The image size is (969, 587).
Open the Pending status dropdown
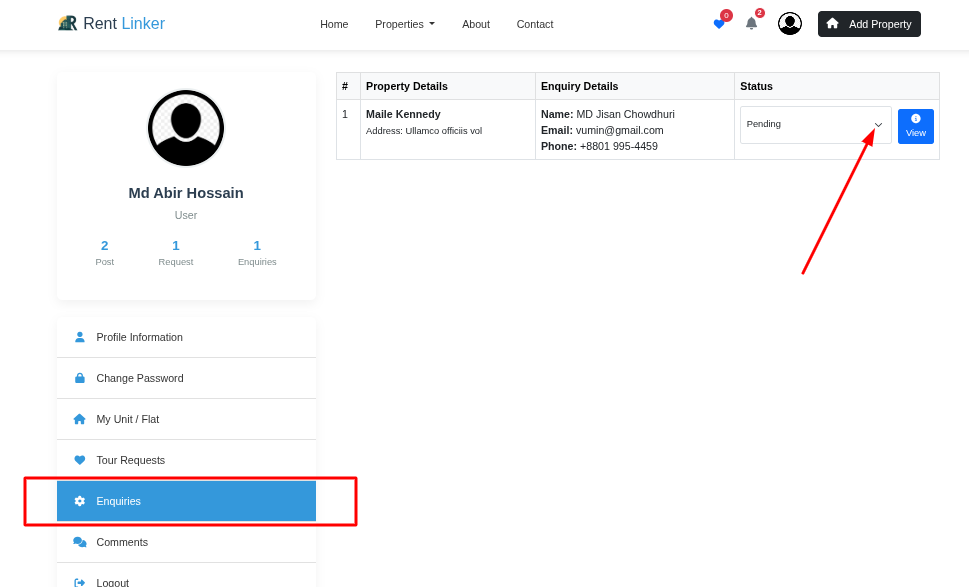[815, 125]
